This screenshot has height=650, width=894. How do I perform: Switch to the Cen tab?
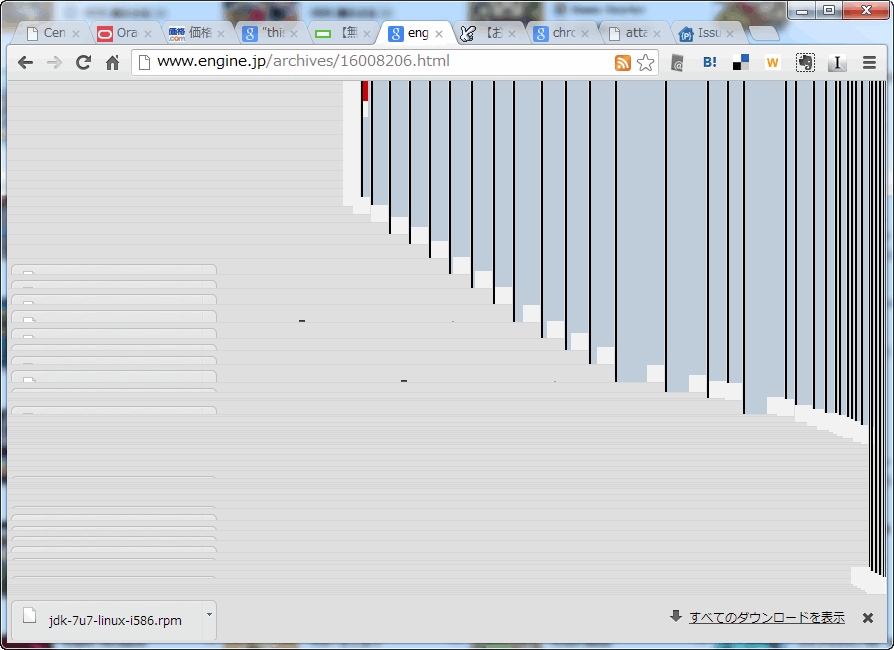[x=54, y=33]
